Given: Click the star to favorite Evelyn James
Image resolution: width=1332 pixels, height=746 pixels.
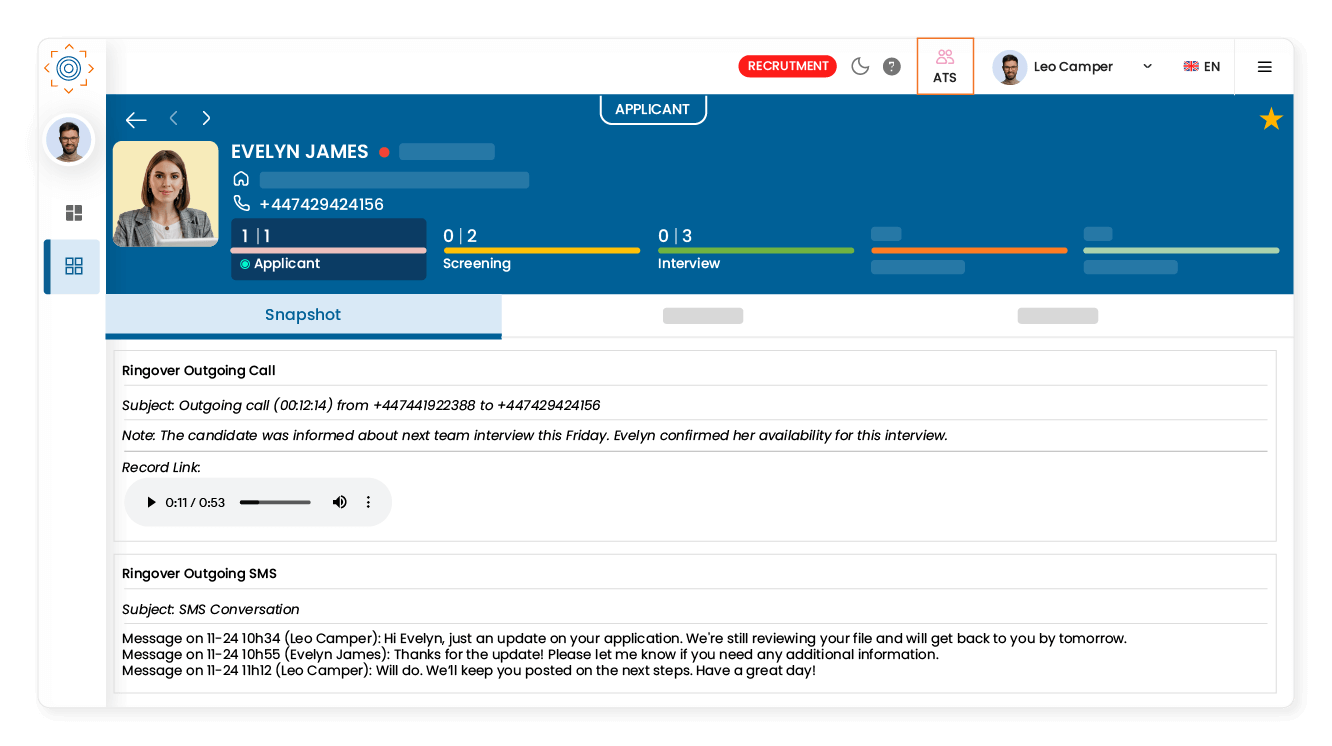Looking at the screenshot, I should click(1270, 117).
